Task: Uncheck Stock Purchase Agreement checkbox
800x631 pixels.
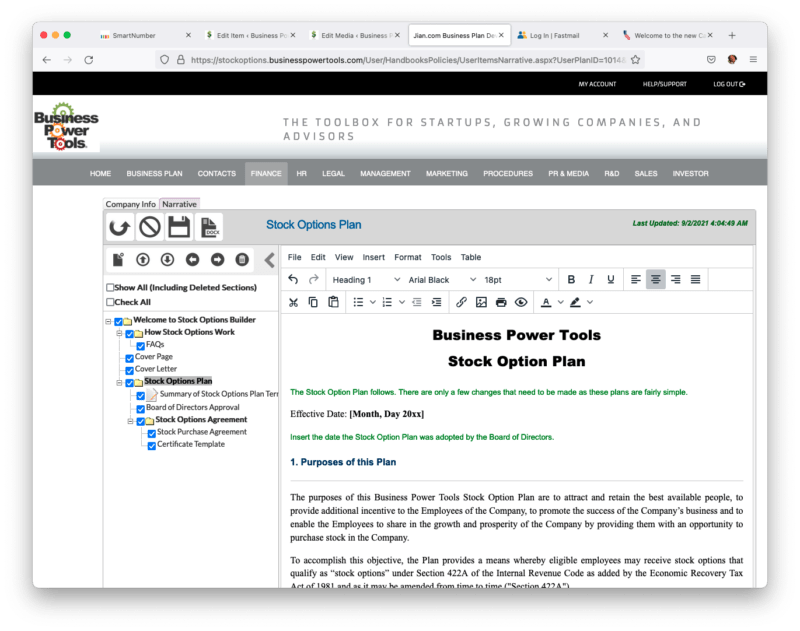Action: click(x=152, y=434)
